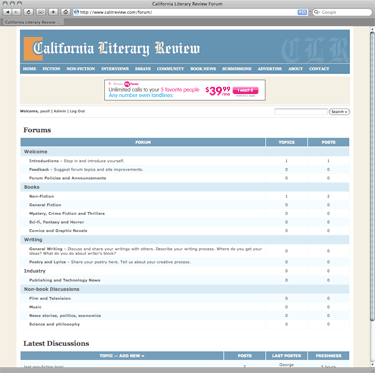Open the home page via house icon
This screenshot has width=375, height=373.
66,12
